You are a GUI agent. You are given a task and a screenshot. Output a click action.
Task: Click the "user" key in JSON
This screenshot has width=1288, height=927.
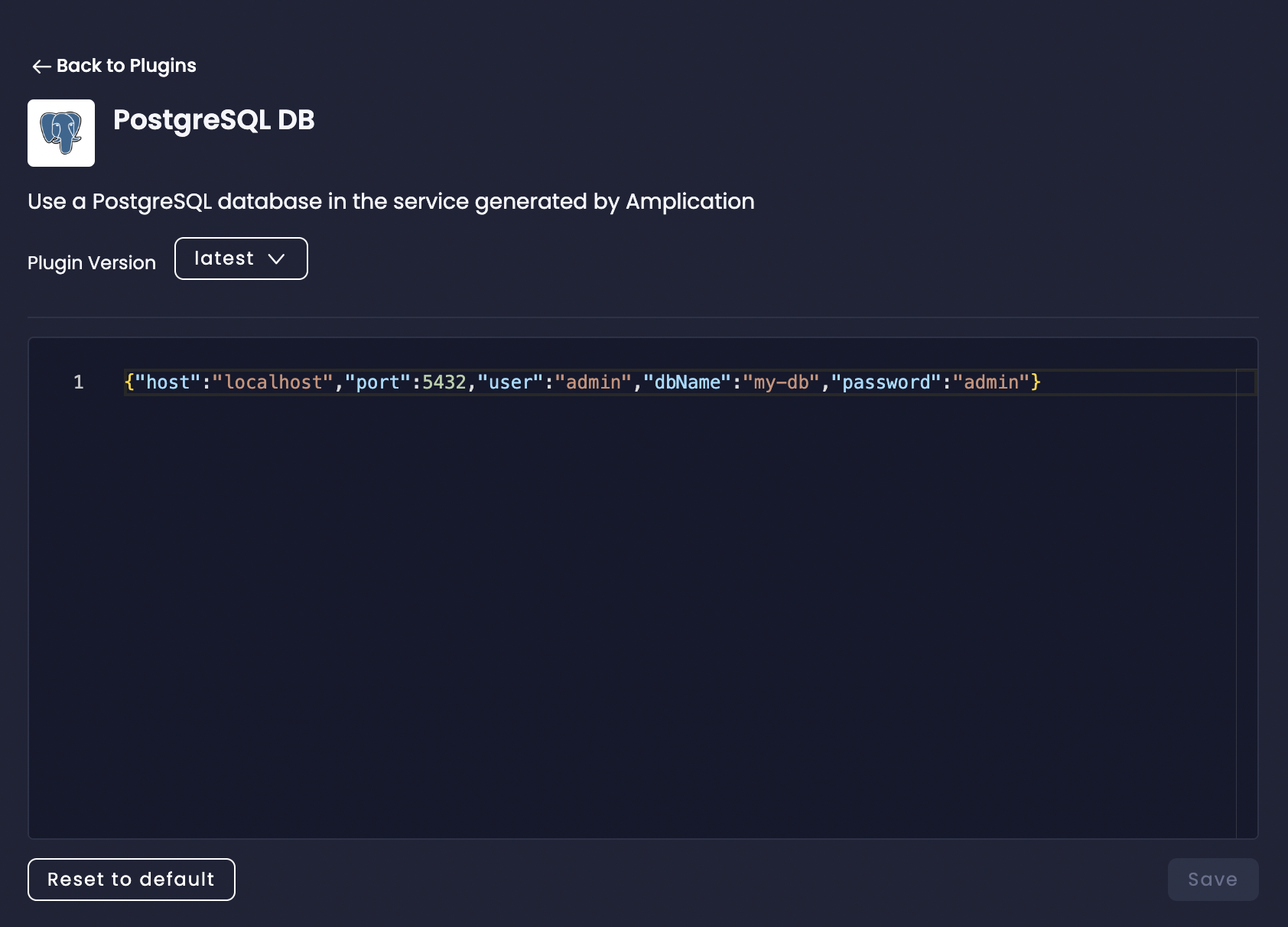510,382
